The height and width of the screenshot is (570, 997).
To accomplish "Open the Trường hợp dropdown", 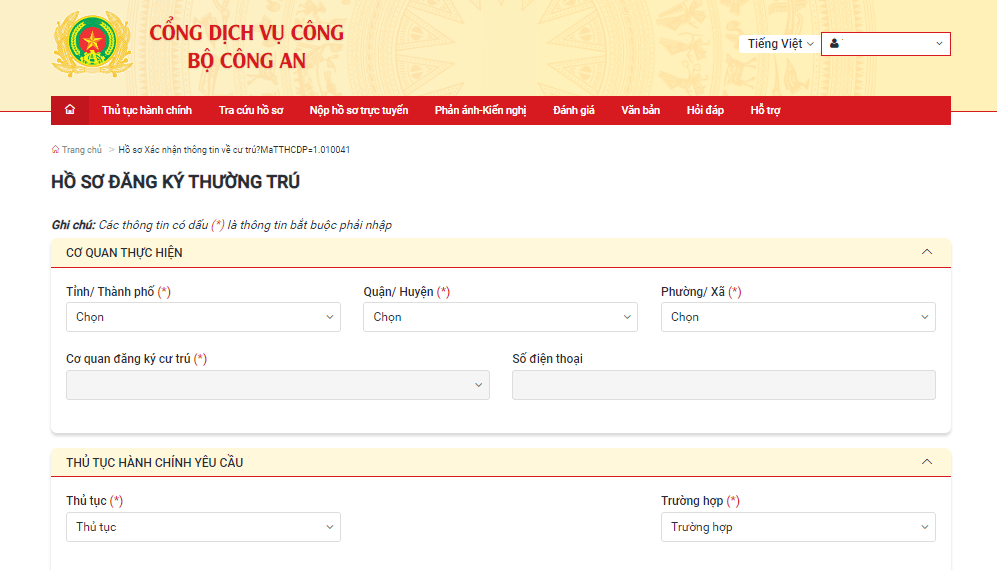I will point(797,527).
